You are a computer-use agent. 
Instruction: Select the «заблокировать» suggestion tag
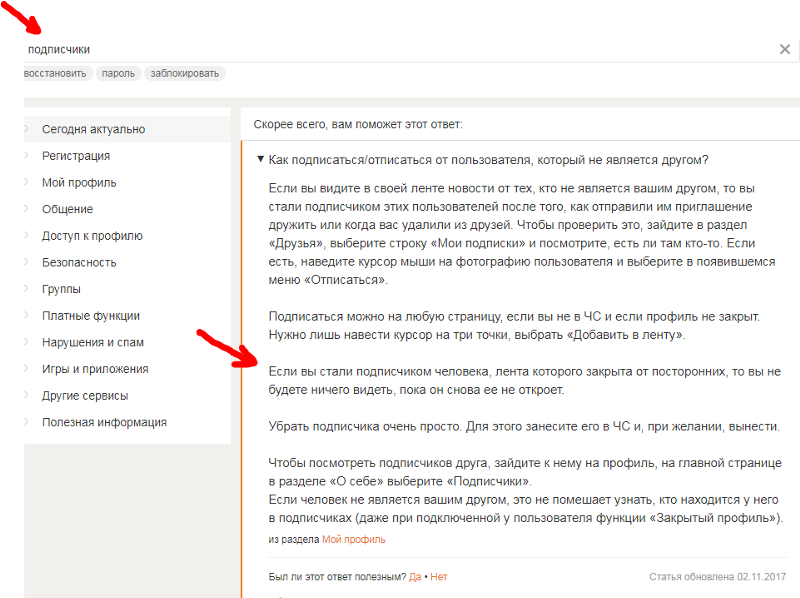click(x=185, y=73)
